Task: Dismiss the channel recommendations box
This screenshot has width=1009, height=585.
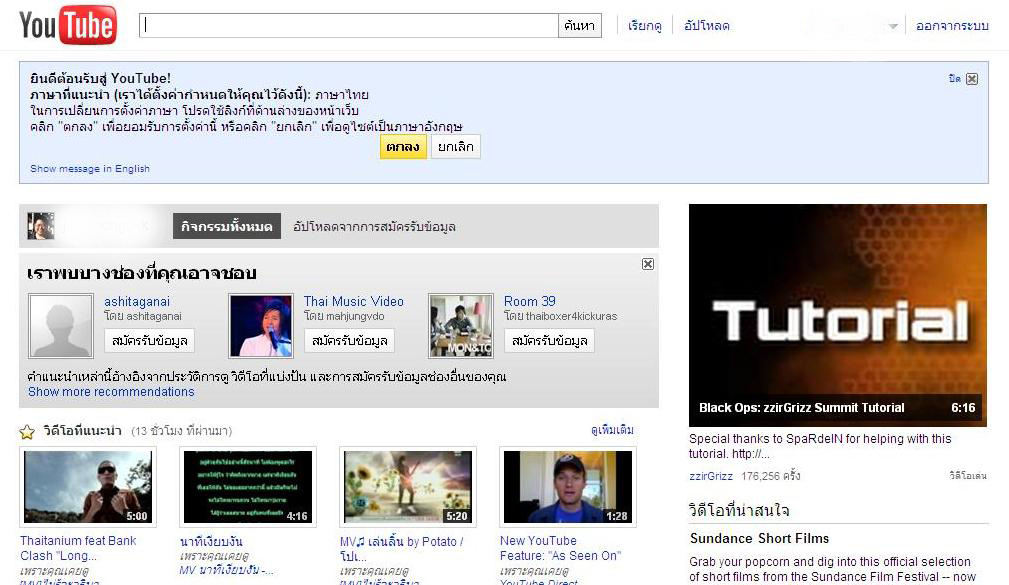Action: [x=648, y=264]
